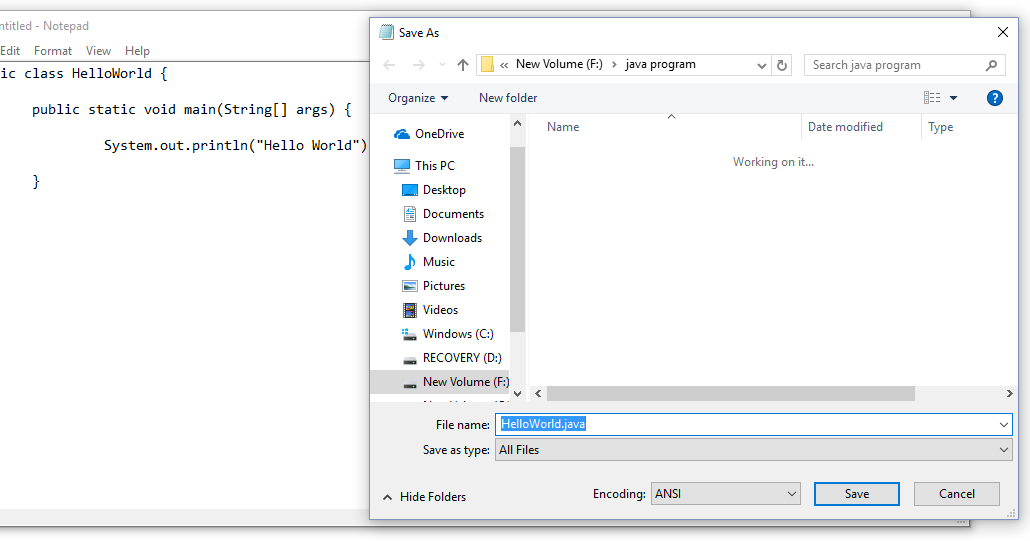Collapse folders with Hide Folders

424,497
